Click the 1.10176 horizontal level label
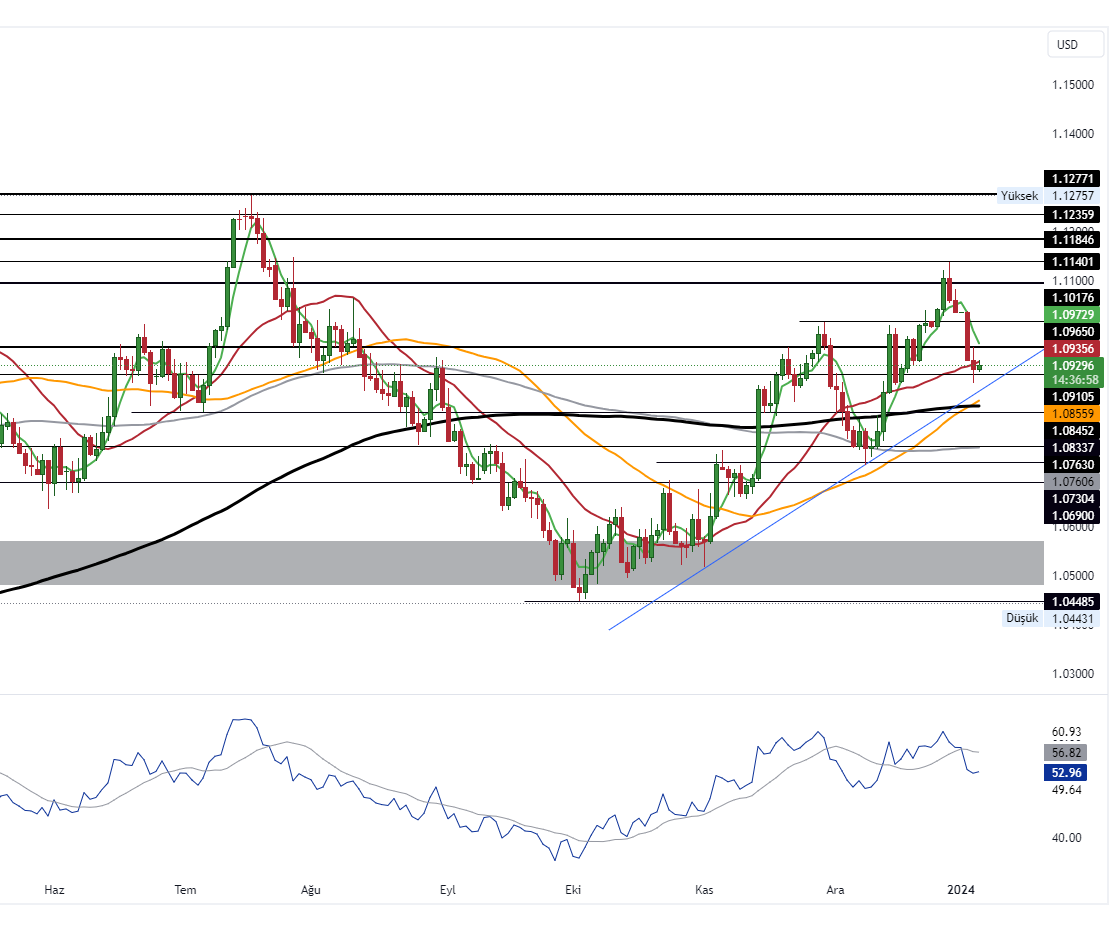Image resolution: width=1118 pixels, height=939 pixels. [1075, 297]
